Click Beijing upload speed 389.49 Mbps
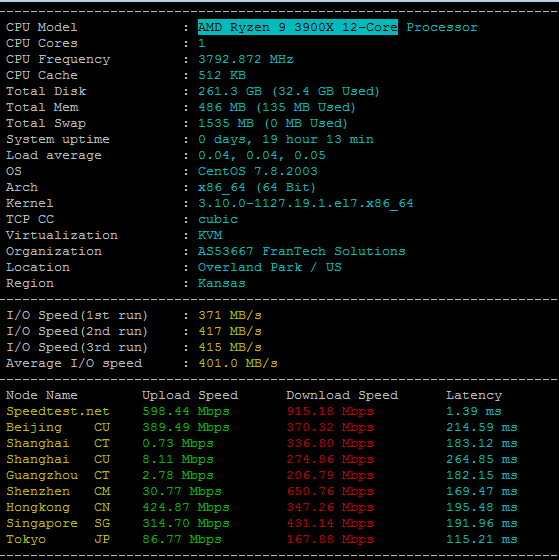This screenshot has width=559, height=560. 186,427
